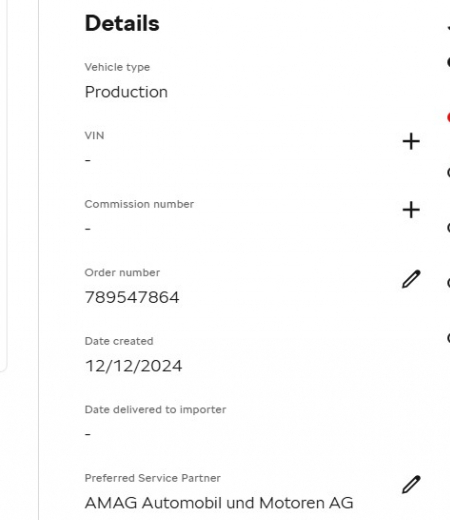Image resolution: width=450 pixels, height=520 pixels.
Task: Click the date created value 12/12/2024
Action: point(134,366)
